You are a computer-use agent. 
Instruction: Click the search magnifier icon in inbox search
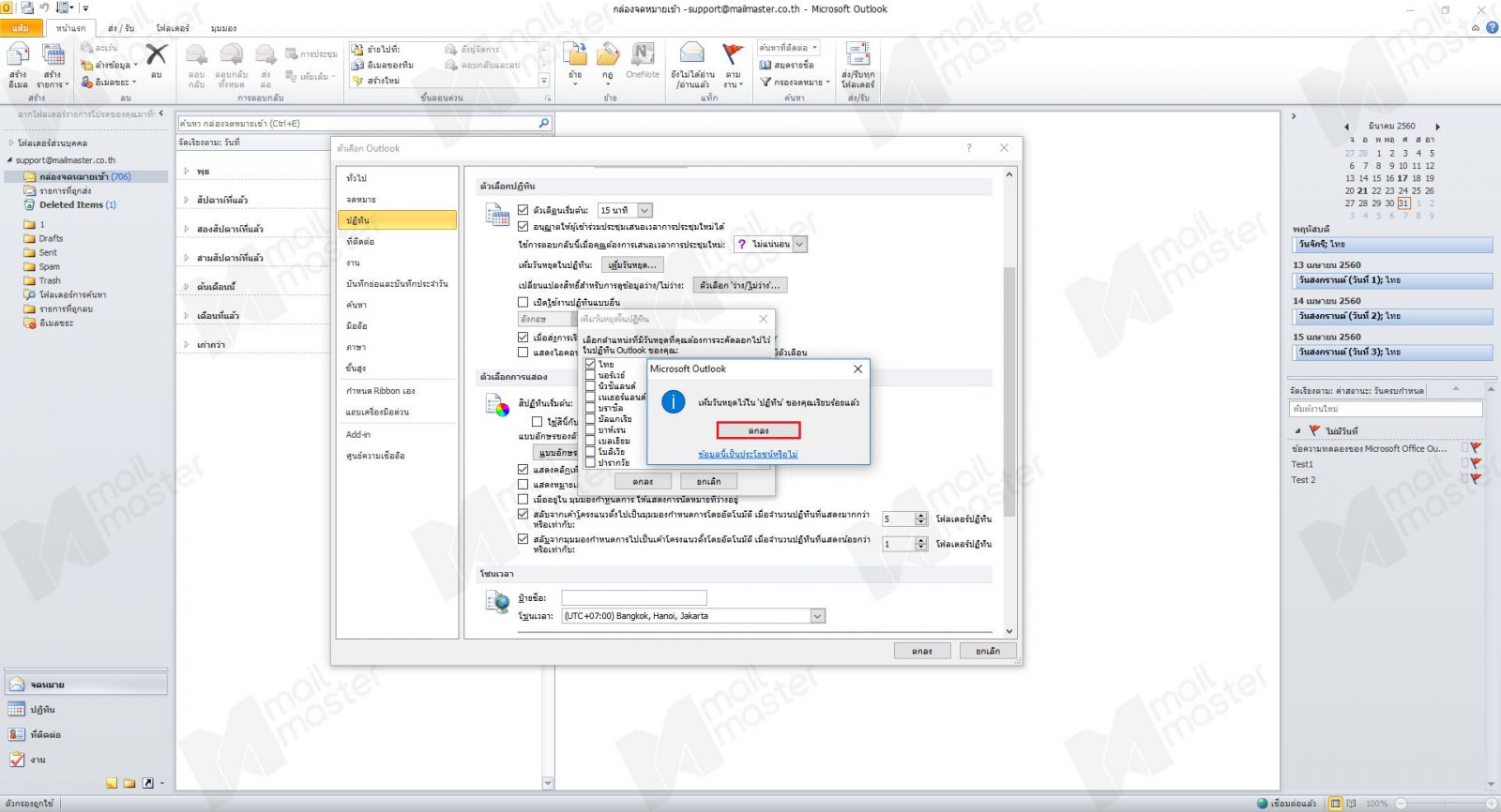pos(543,123)
